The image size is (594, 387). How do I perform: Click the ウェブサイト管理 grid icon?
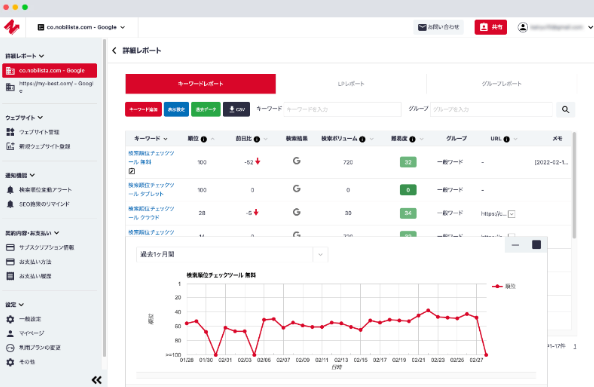tap(11, 132)
